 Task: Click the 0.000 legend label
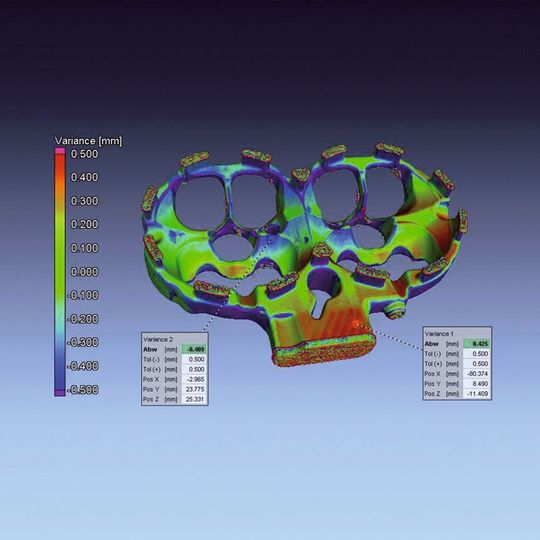pos(84,272)
